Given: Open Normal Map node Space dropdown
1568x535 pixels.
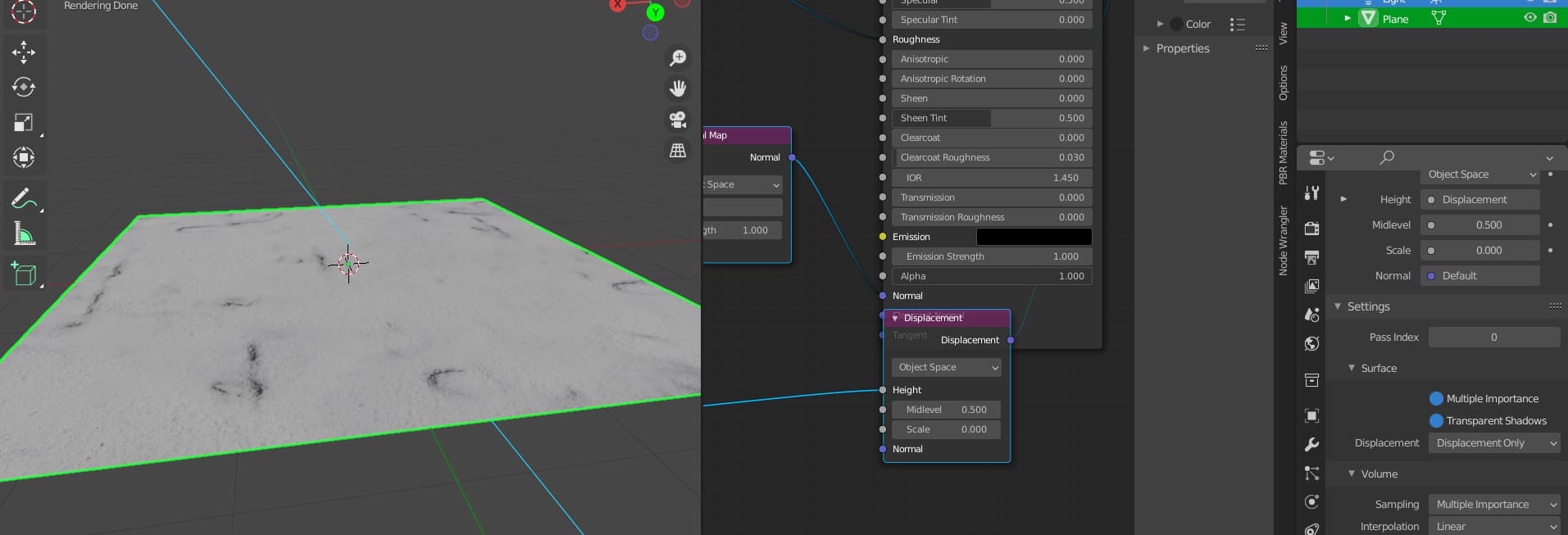Looking at the screenshot, I should [742, 184].
